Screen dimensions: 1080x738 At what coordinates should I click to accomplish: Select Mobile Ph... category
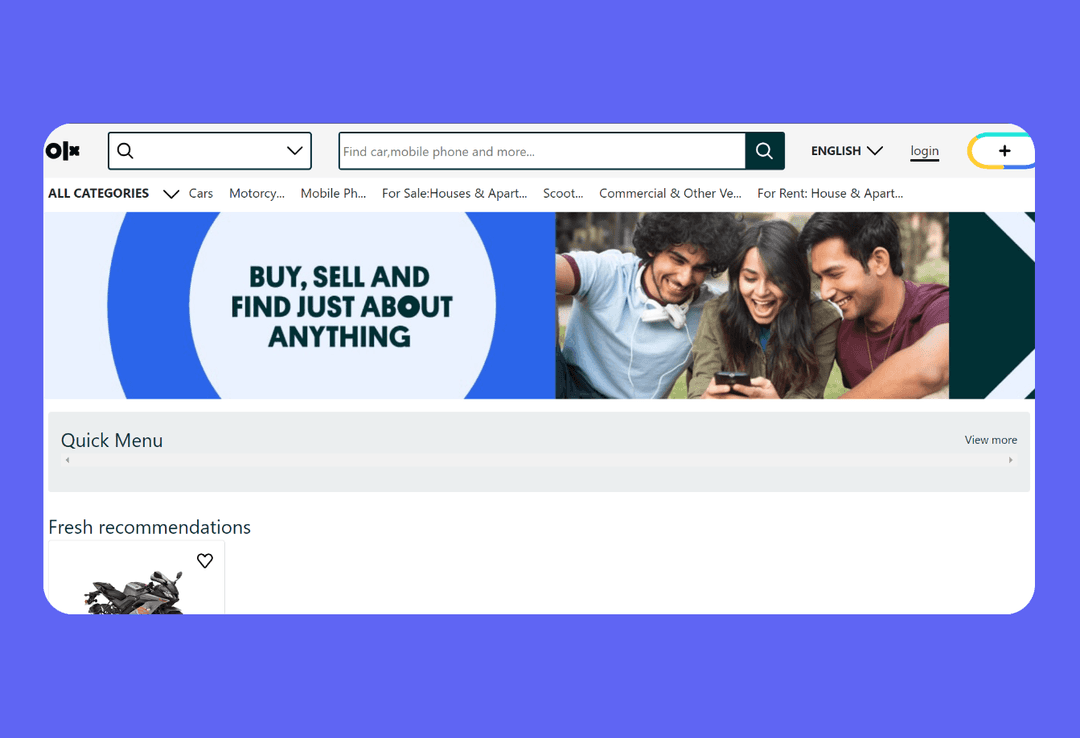pos(333,194)
